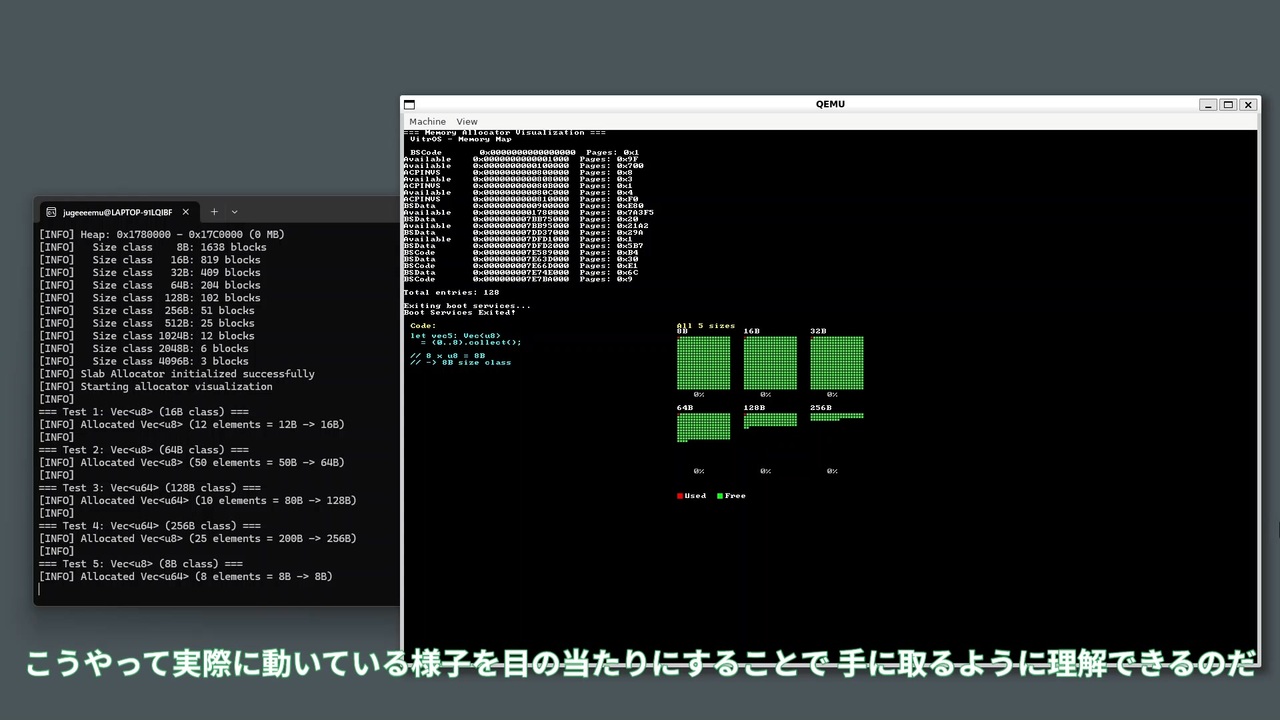Click the '// -> 8B size class' comment
This screenshot has height=720, width=1280.
click(x=460, y=362)
